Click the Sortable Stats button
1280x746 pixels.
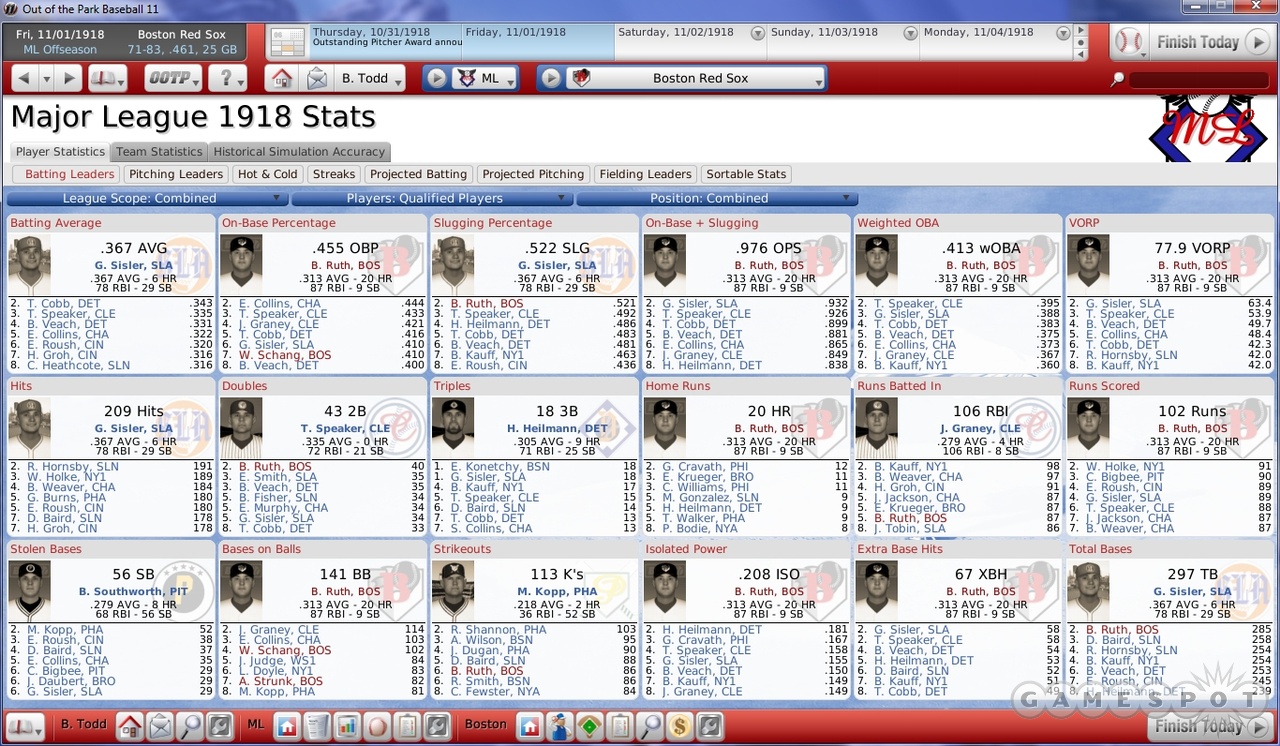[x=746, y=174]
